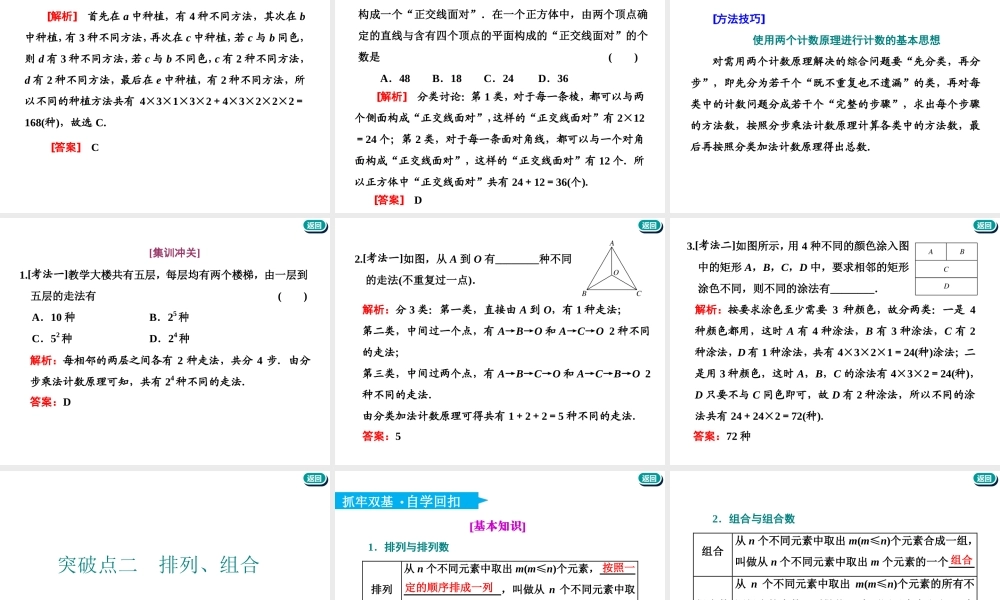The width and height of the screenshot is (1000, 600).
Task: Click the 返回 button on the 组合与组合数 slide
Action: 983,479
